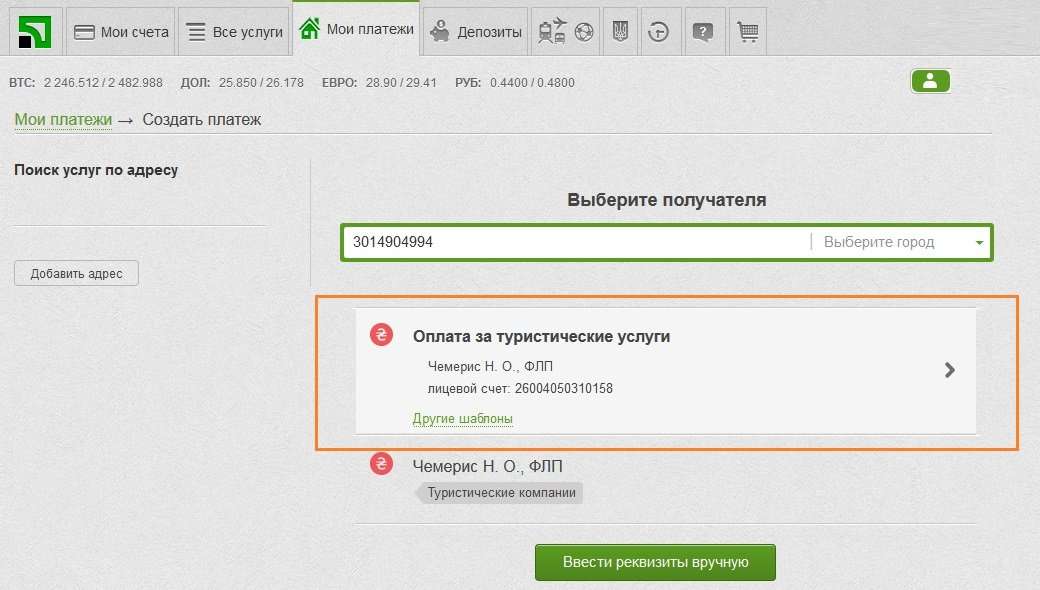This screenshot has width=1040, height=590.
Task: Click the hryvnia icon beside Оплата за туристические услуги
Action: [x=381, y=335]
